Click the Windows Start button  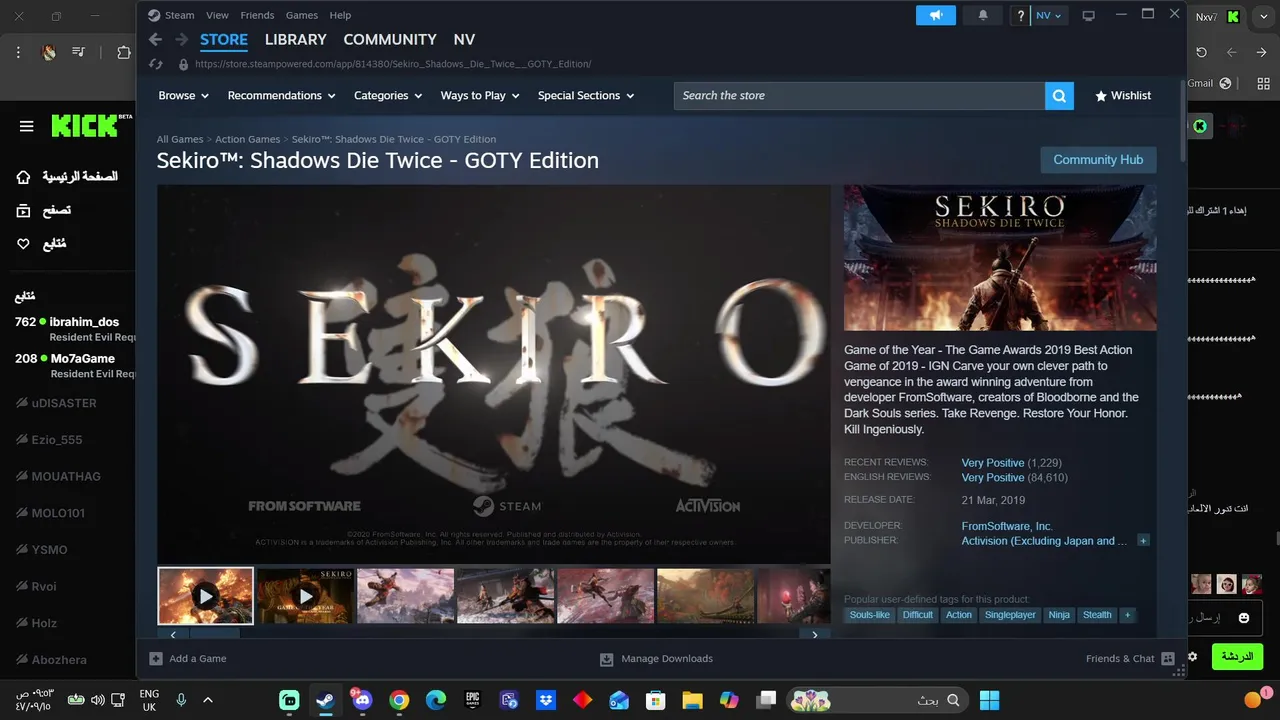(x=989, y=700)
